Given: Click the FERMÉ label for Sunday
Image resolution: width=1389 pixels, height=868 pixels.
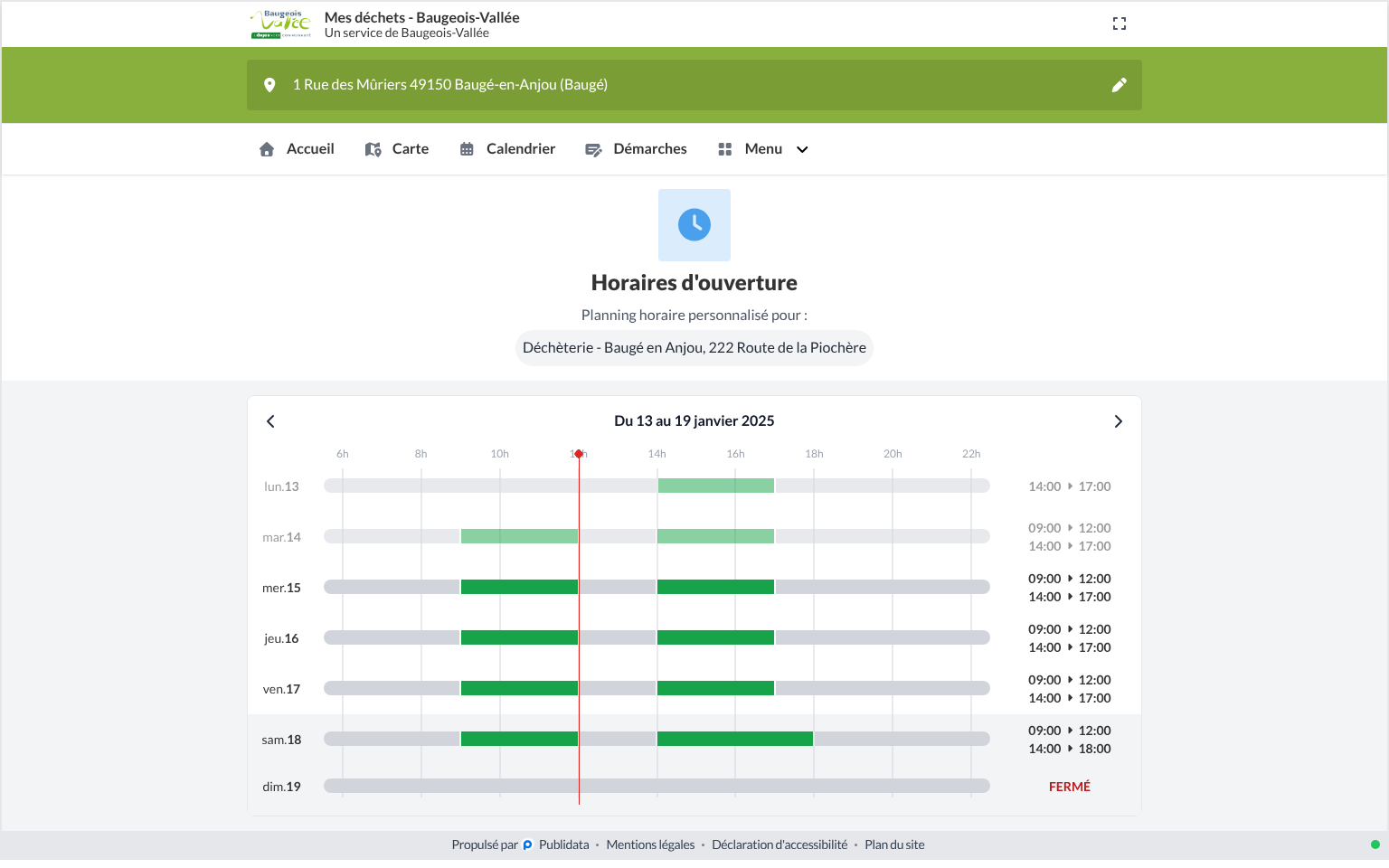Looking at the screenshot, I should click(1070, 787).
